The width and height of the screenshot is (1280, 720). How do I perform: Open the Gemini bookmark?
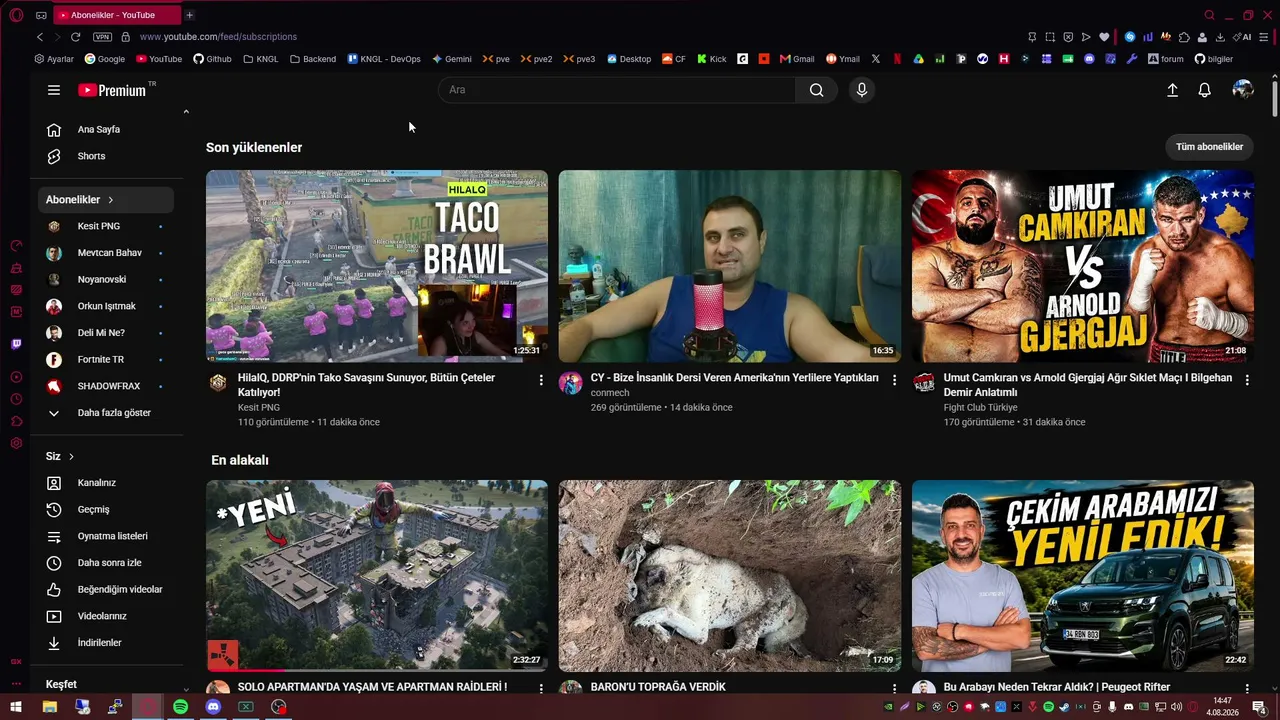[452, 59]
